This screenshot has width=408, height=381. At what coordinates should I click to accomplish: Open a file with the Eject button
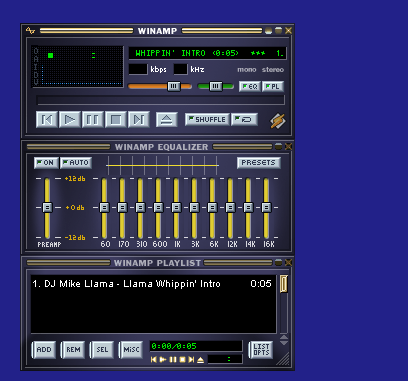click(x=167, y=119)
